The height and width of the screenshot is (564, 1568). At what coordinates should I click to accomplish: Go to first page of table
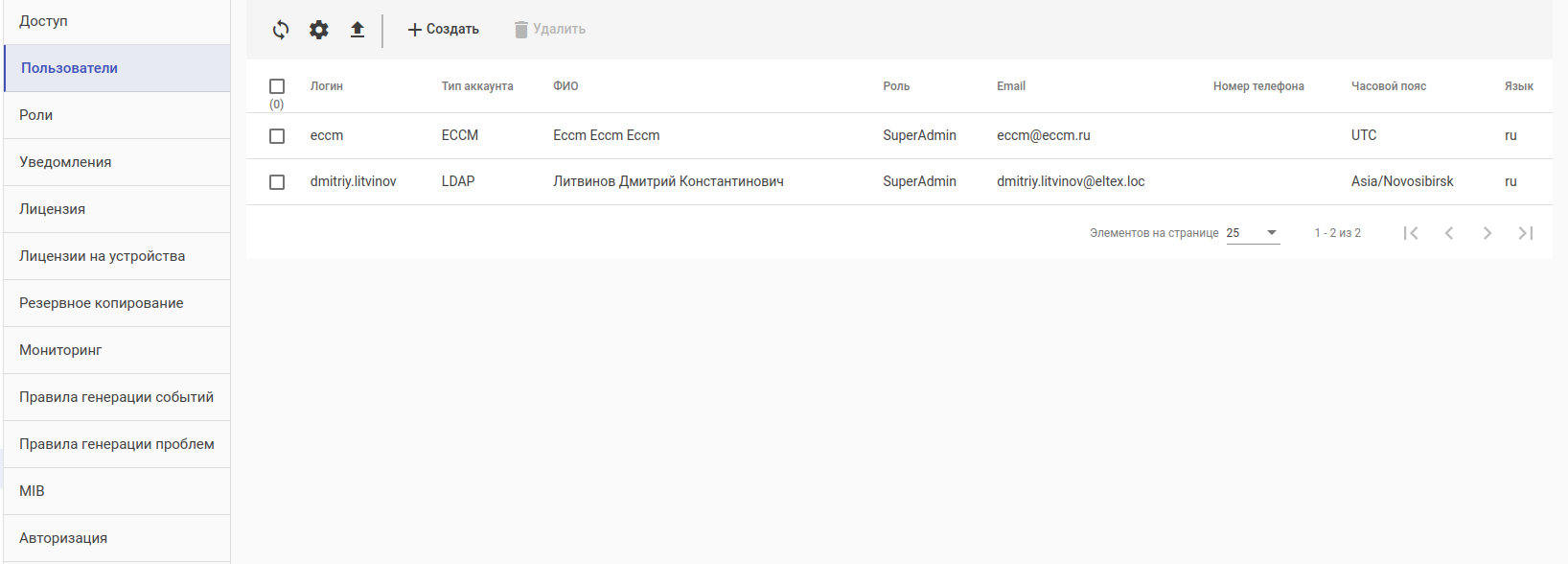click(x=1411, y=233)
